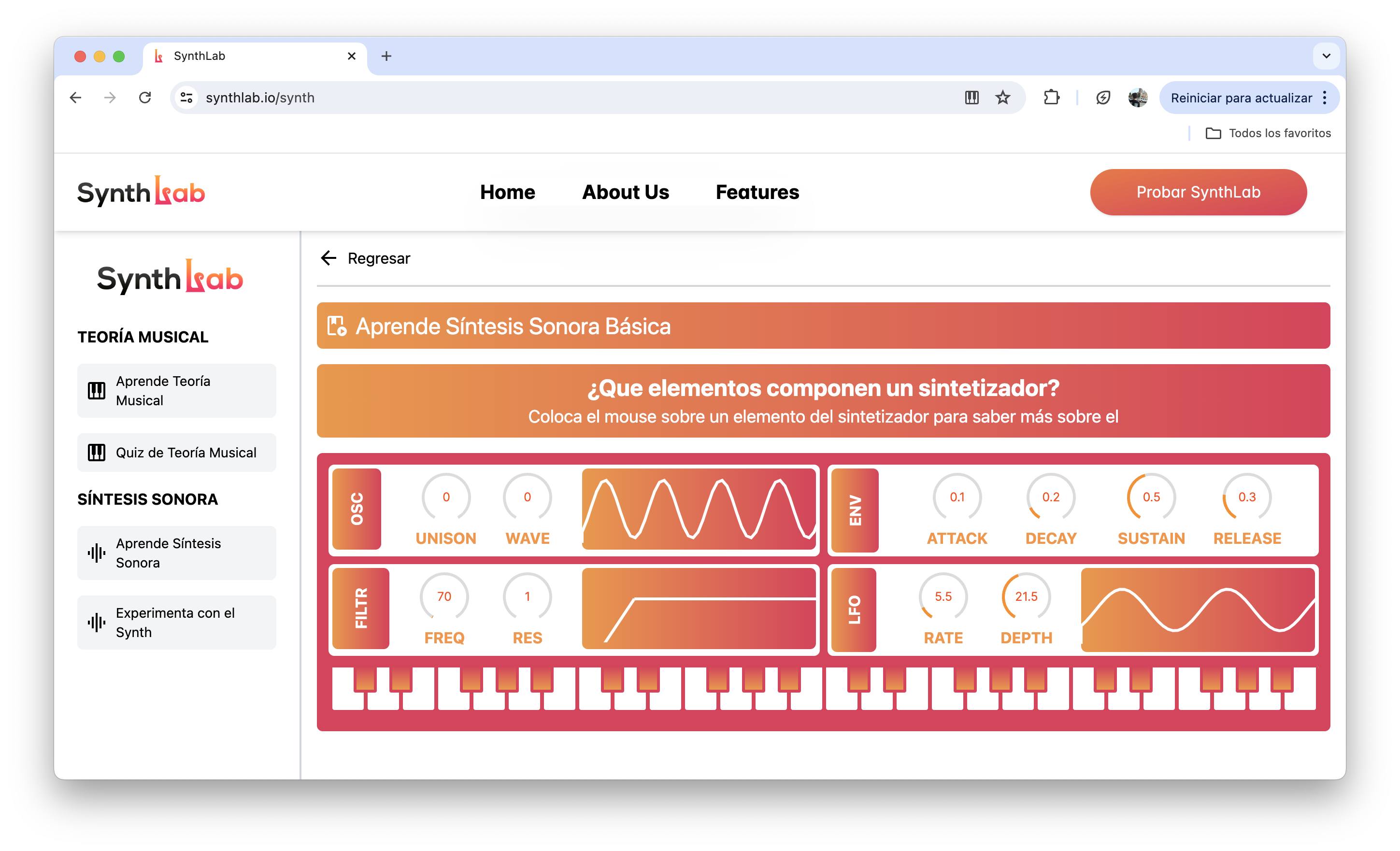This screenshot has height=851, width=1400.
Task: Click the Aprende Teoría Musical menu item
Action: click(175, 391)
